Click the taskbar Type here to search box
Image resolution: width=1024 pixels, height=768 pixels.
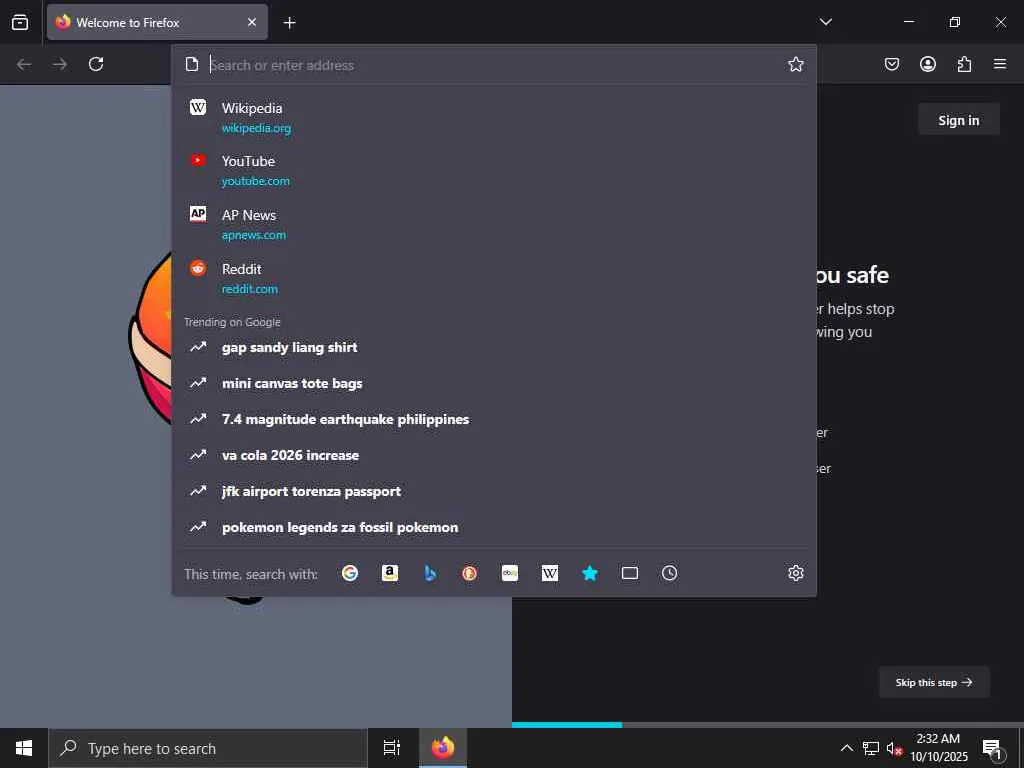coord(208,748)
